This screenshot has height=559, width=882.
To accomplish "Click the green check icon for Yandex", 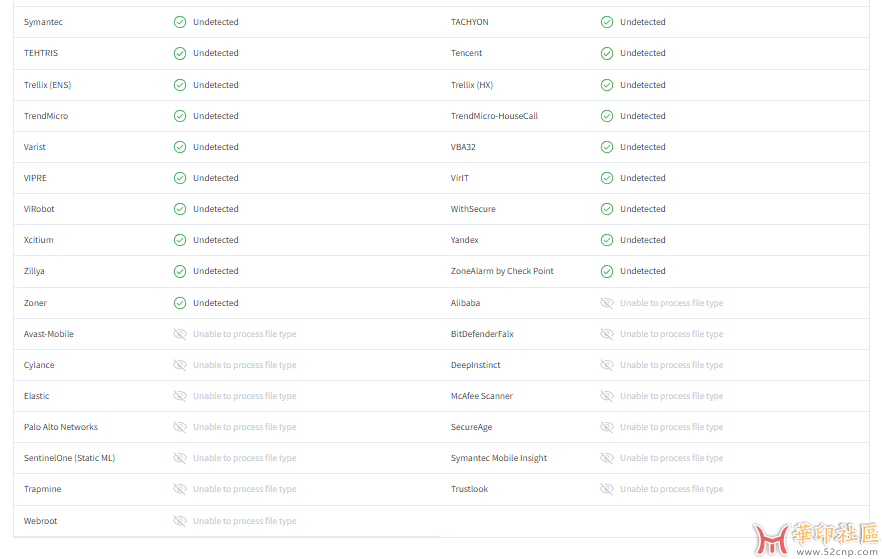I will 606,240.
